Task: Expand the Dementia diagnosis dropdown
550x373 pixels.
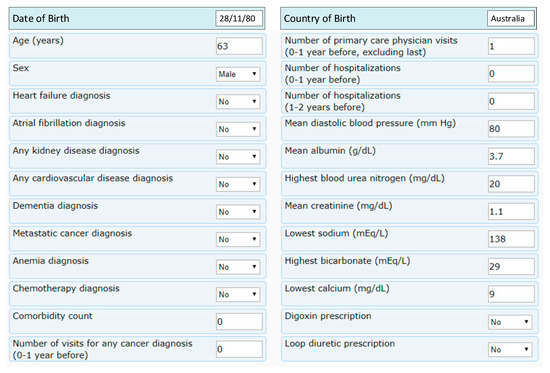Action: (238, 212)
